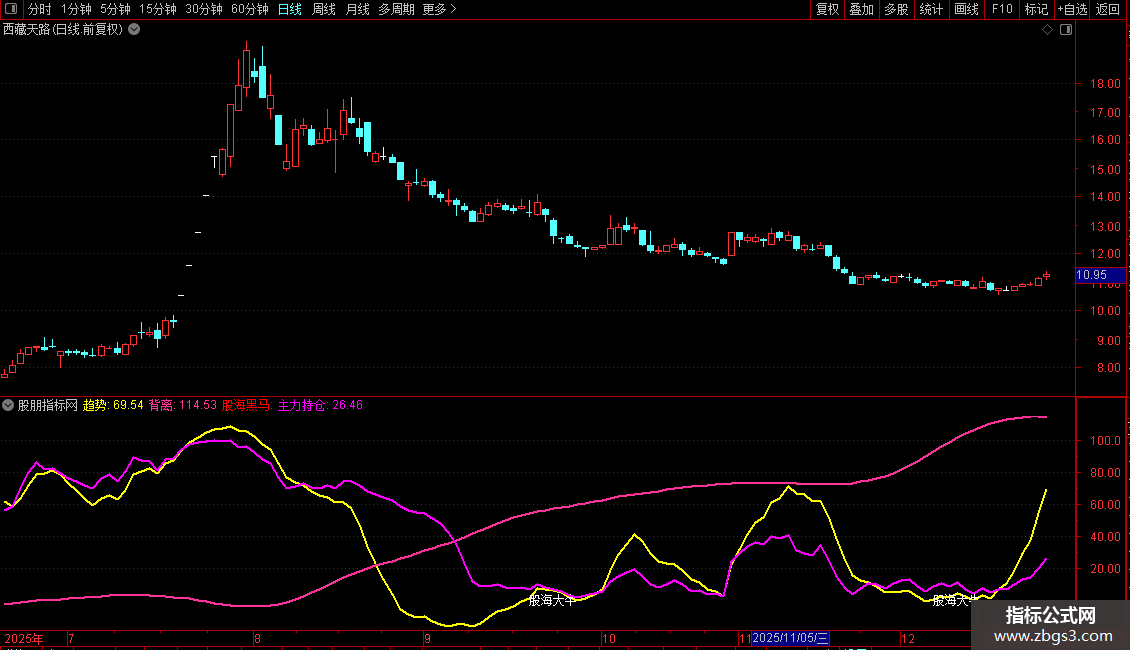Expand the 股朋指标网 indicator dropdown
This screenshot has height=650, width=1130.
[9, 406]
